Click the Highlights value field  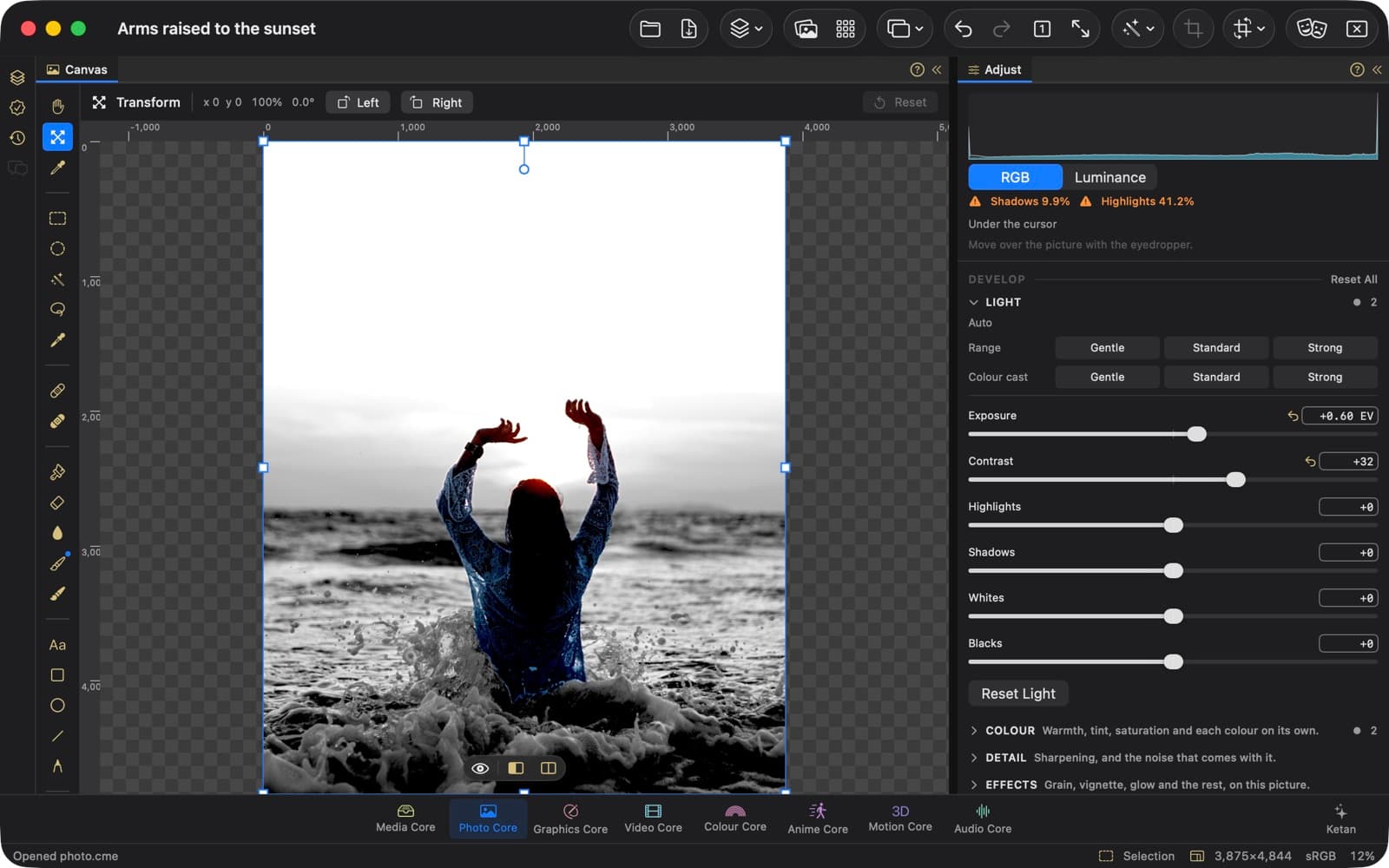click(x=1348, y=507)
